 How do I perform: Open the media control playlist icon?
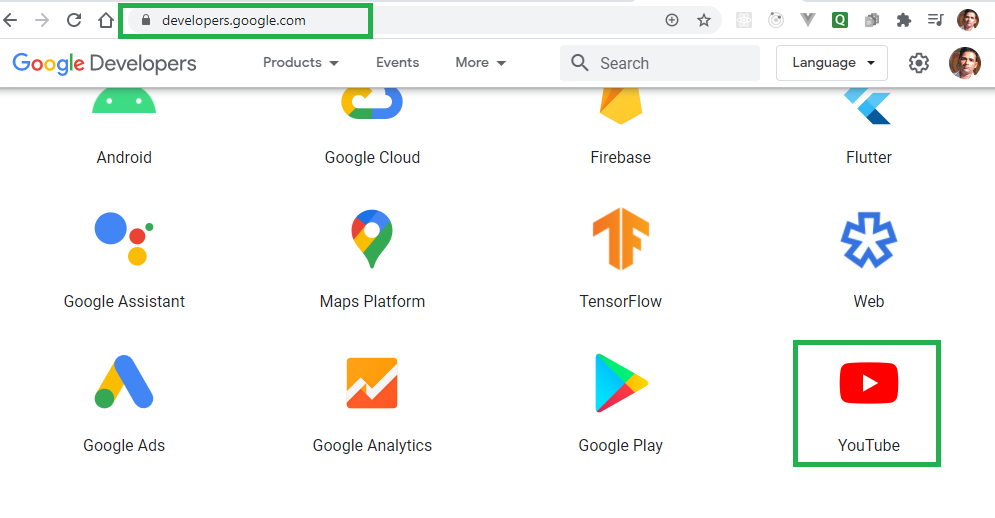[935, 20]
